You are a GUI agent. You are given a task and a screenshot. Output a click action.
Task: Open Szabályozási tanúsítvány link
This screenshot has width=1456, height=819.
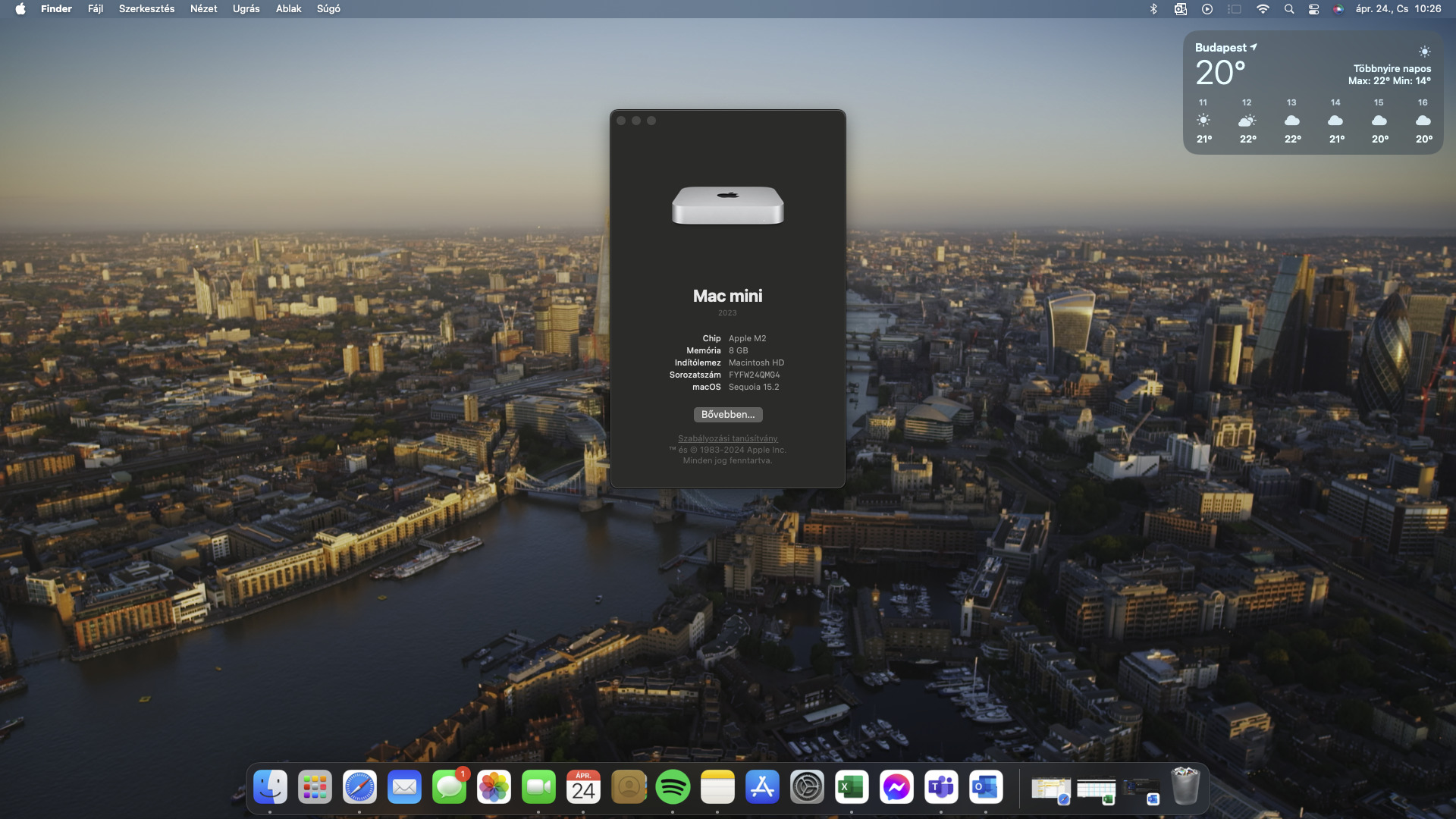(x=727, y=438)
